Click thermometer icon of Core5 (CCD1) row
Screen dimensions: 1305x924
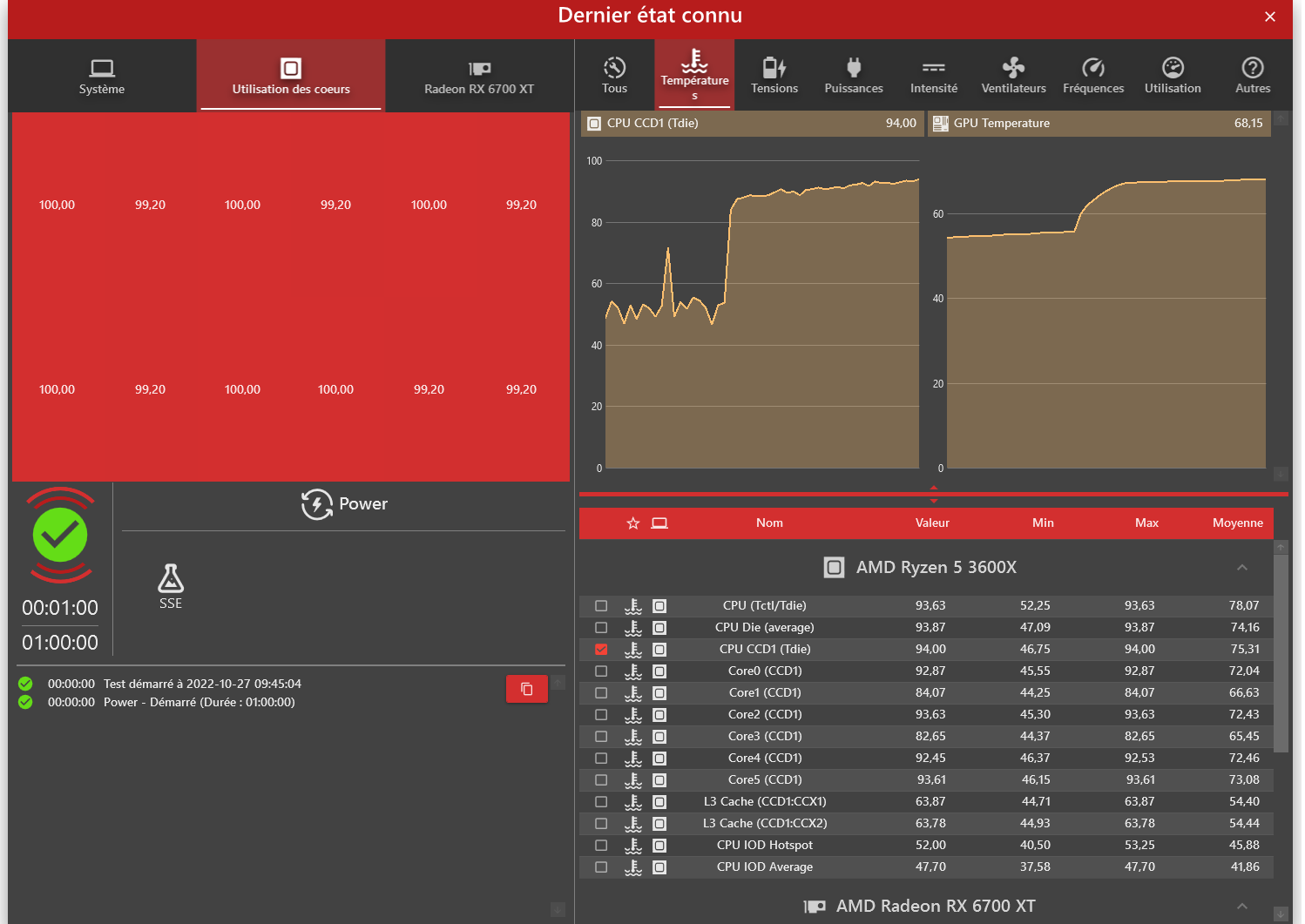point(633,780)
